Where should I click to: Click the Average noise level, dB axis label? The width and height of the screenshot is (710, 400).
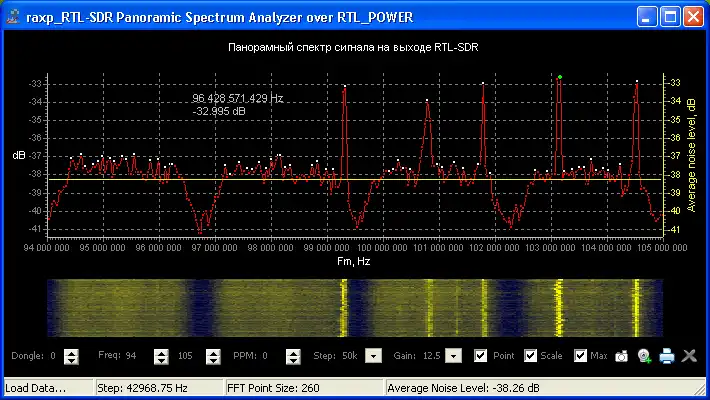coord(691,155)
